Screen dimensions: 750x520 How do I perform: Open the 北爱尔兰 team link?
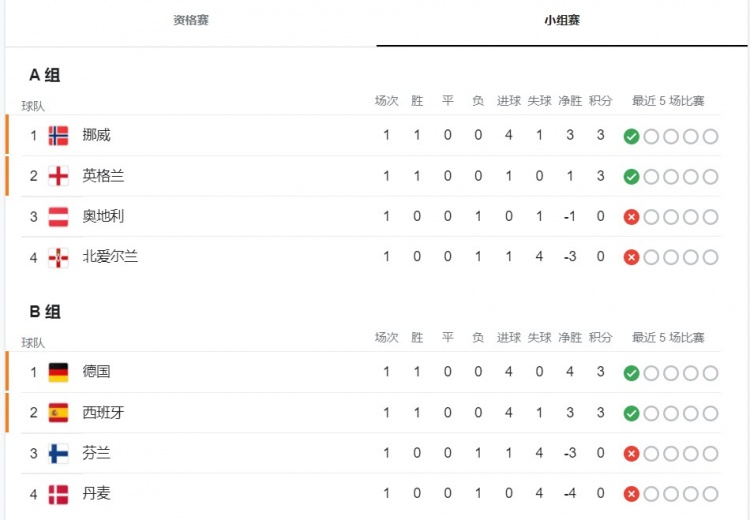point(110,256)
